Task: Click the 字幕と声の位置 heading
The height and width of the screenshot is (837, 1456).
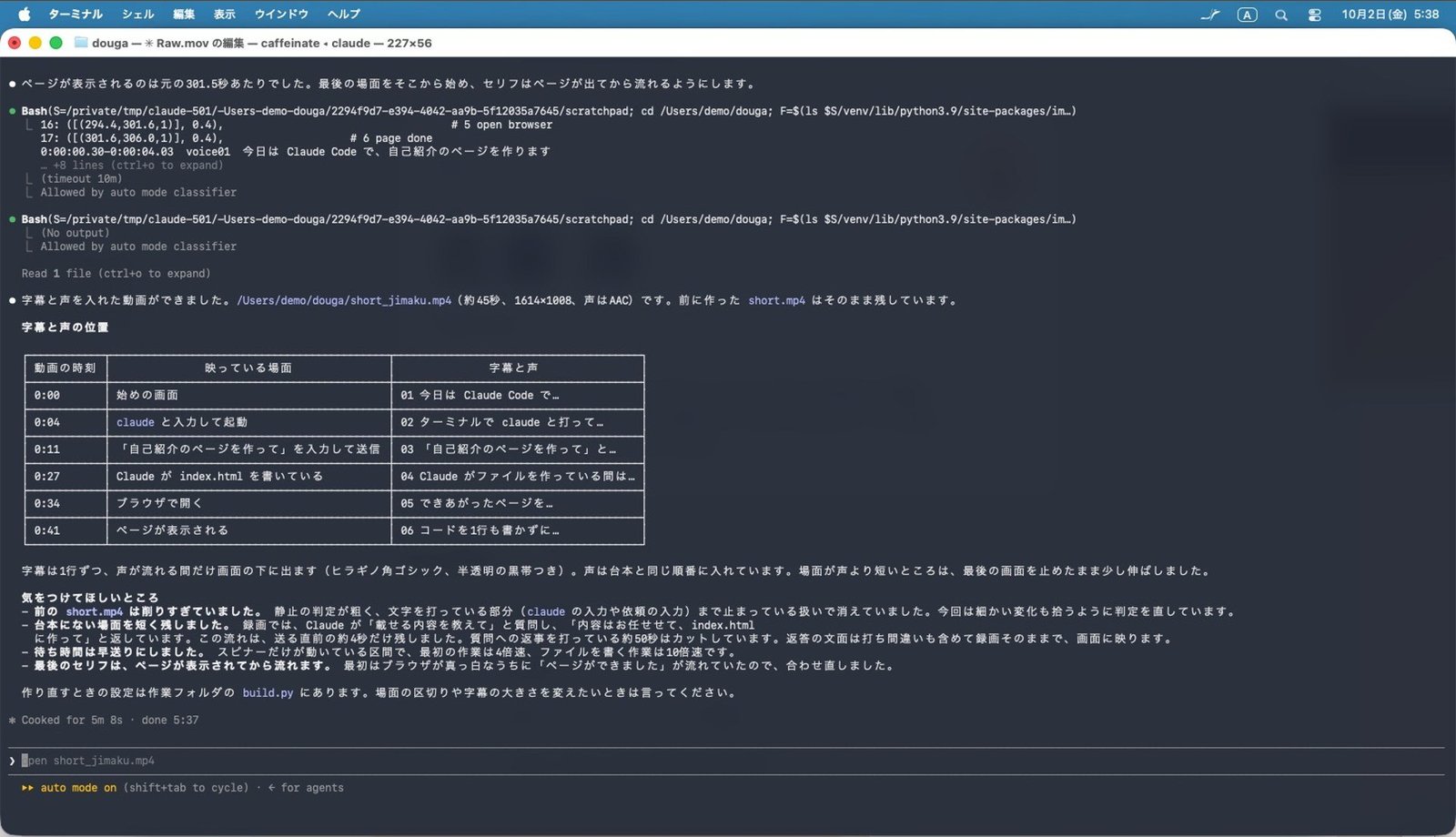Action: tap(65, 328)
